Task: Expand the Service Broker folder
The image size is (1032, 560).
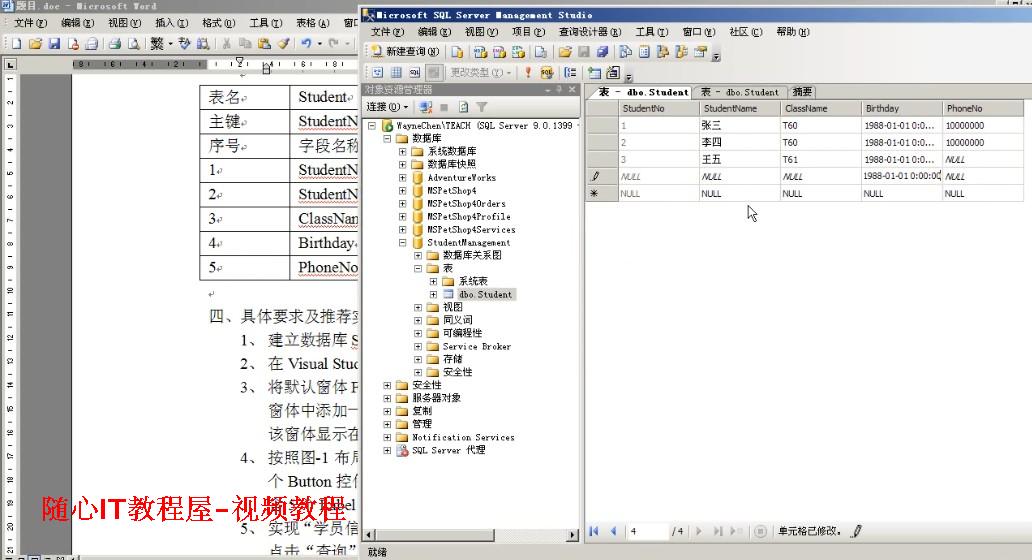Action: (418, 346)
